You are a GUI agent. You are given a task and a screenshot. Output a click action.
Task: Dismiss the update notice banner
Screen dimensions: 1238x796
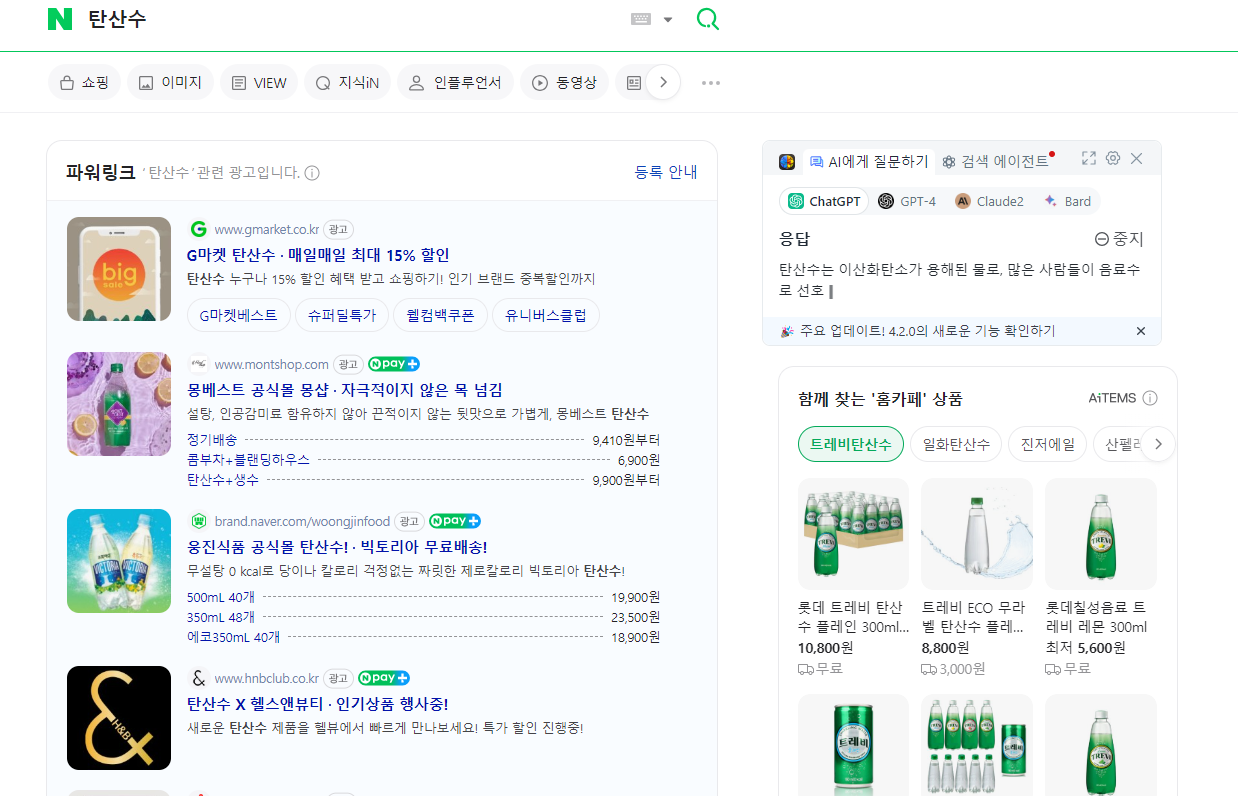(x=1141, y=331)
